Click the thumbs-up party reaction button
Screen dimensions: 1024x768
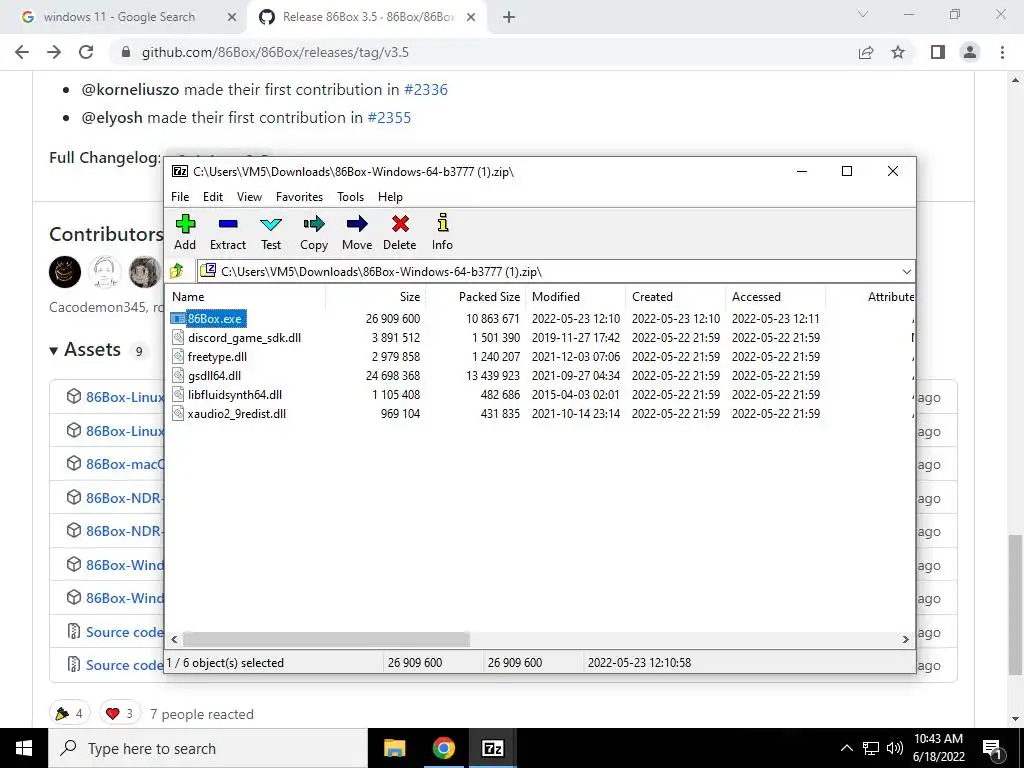pos(69,713)
